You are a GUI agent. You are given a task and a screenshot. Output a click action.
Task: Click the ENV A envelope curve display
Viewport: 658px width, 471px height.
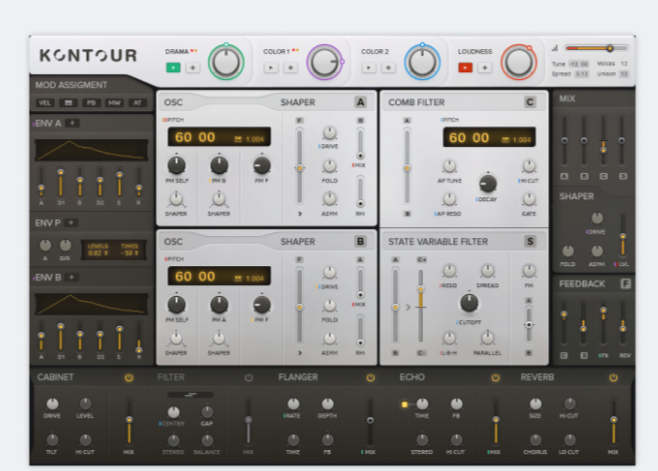coord(91,150)
